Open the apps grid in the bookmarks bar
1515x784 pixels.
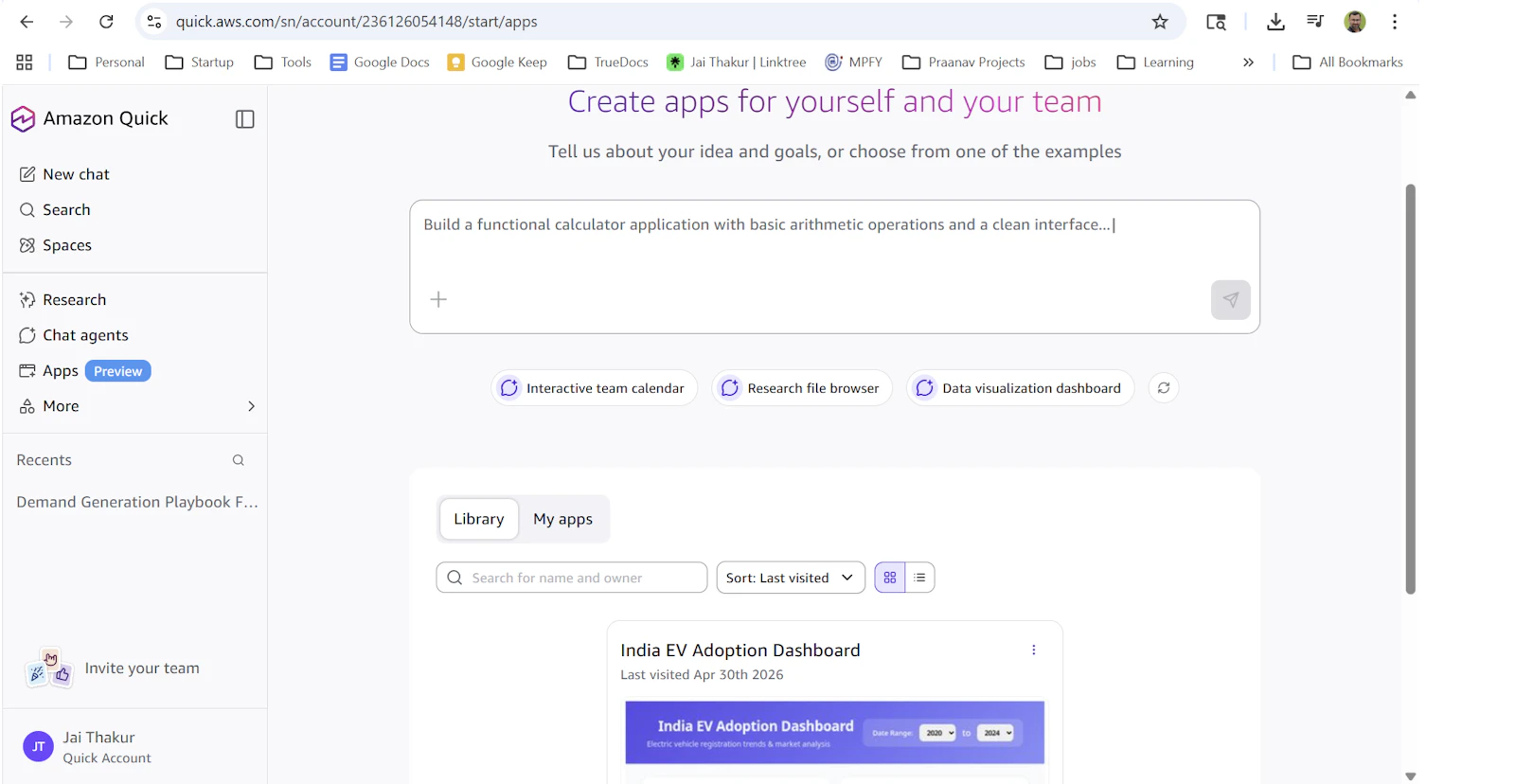[x=25, y=62]
